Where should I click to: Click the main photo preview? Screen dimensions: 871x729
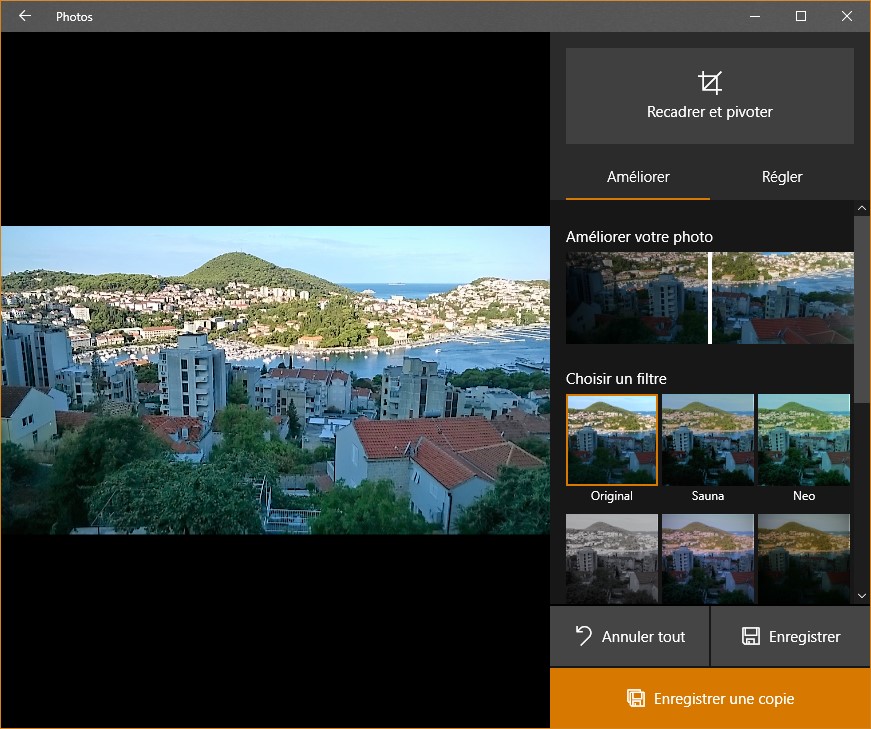[x=275, y=380]
